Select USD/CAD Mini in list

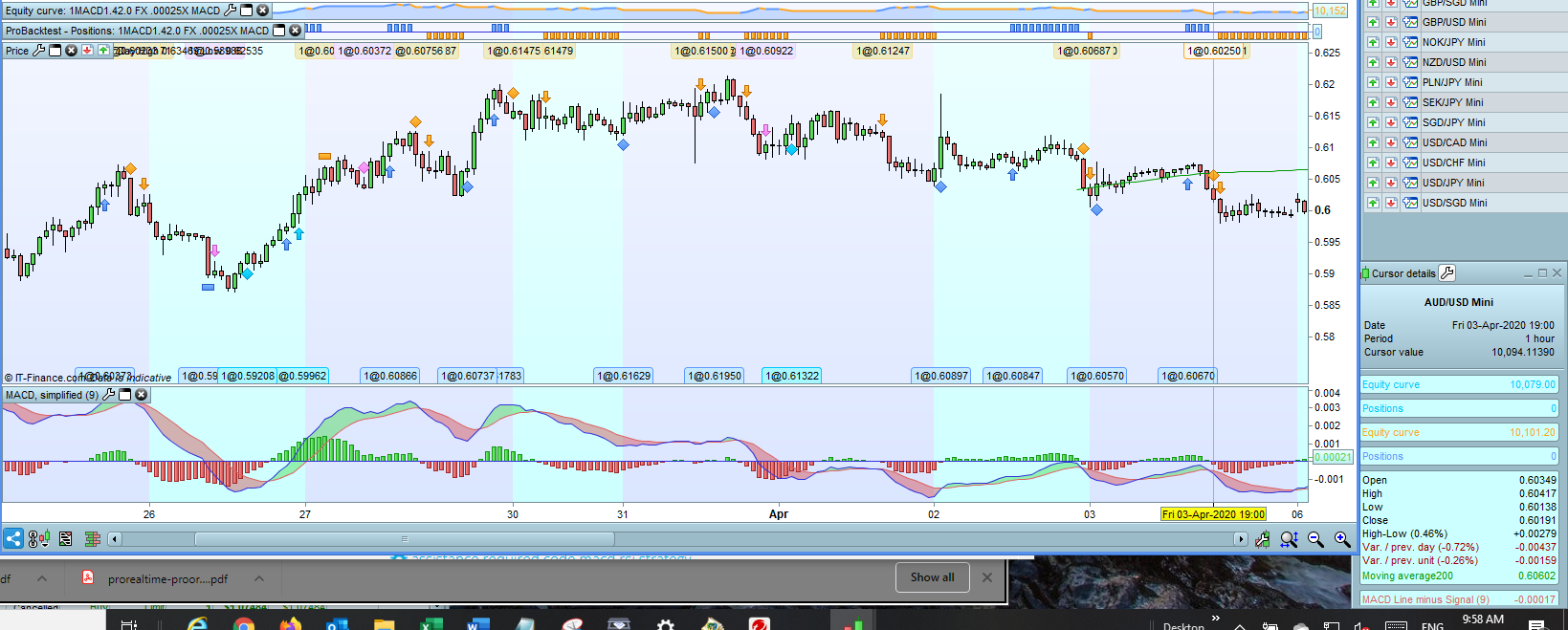[x=1454, y=142]
